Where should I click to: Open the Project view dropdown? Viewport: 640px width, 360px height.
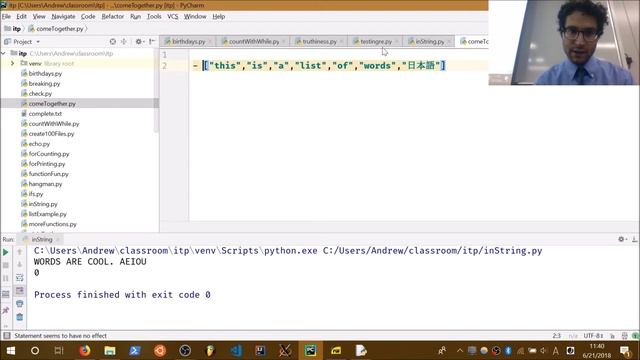point(38,42)
